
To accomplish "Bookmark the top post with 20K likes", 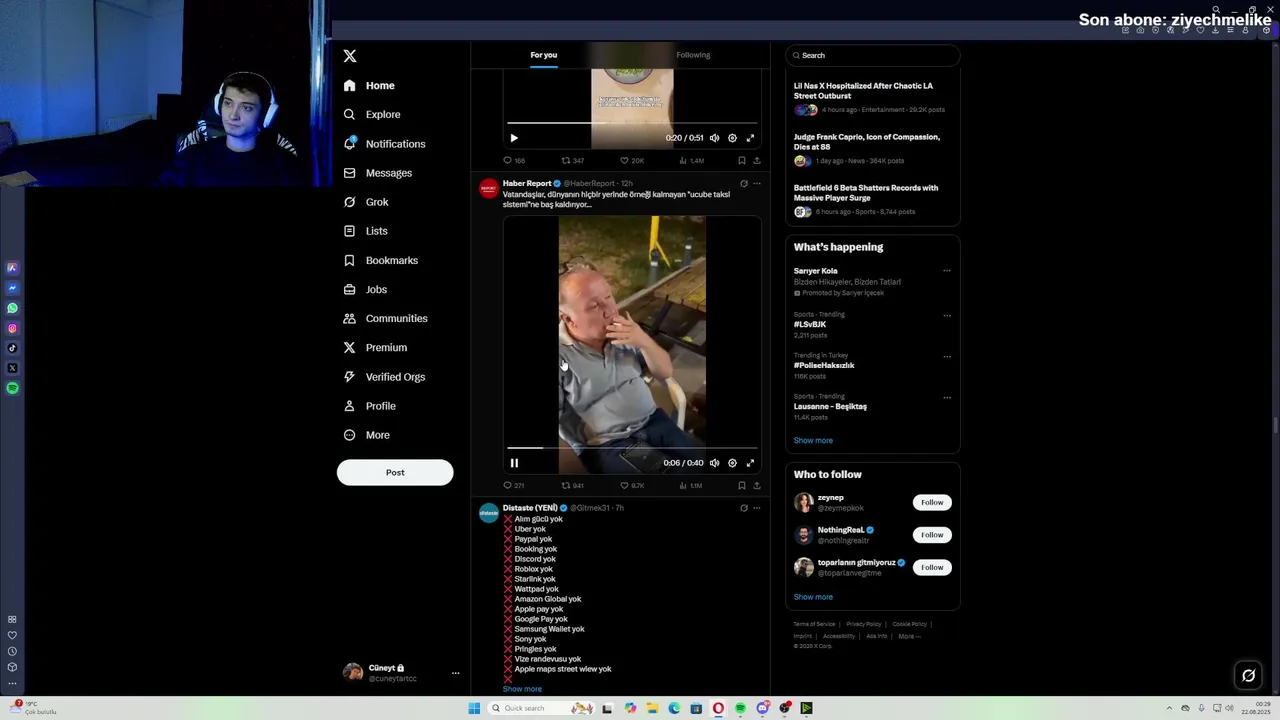I will point(741,160).
